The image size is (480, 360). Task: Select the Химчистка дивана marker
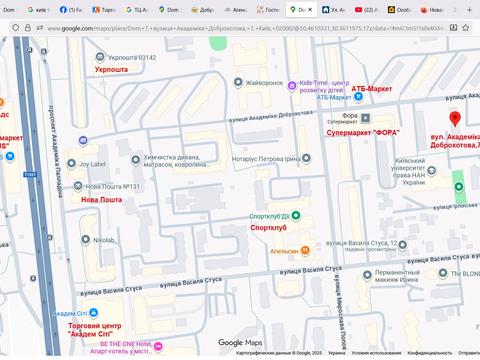[136, 160]
